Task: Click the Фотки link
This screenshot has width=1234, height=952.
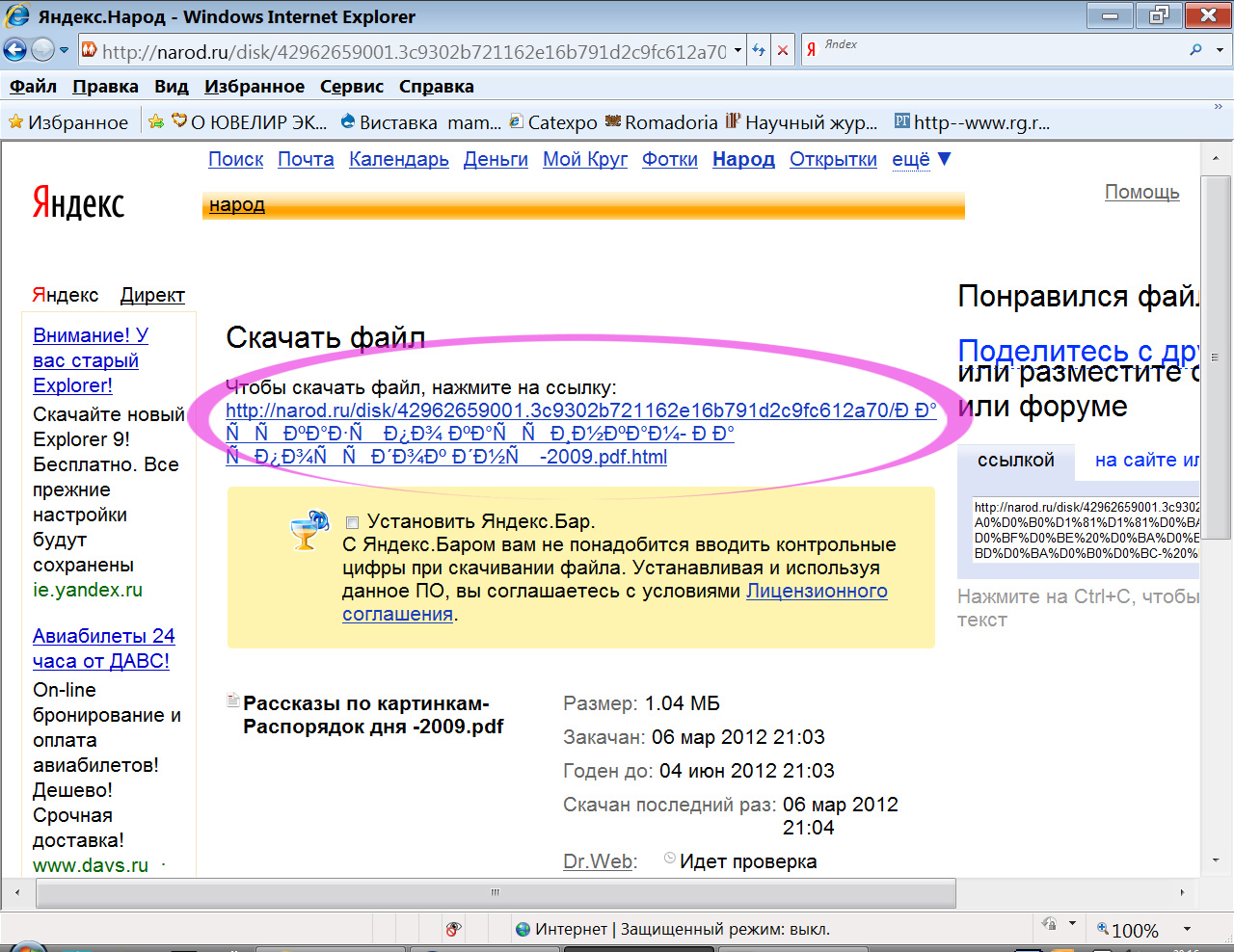Action: click(x=670, y=159)
